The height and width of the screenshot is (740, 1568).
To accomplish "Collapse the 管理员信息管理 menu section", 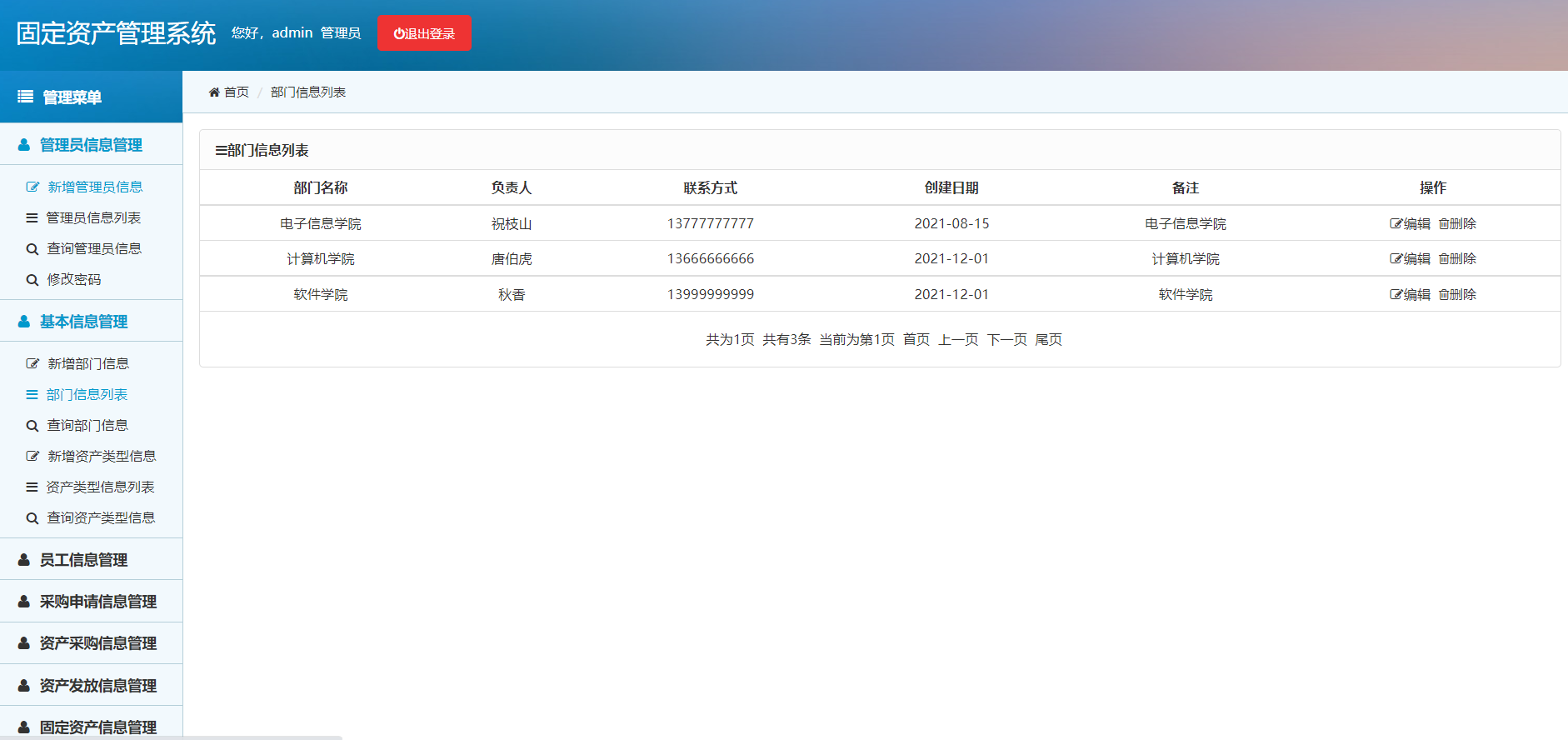I will point(92,144).
